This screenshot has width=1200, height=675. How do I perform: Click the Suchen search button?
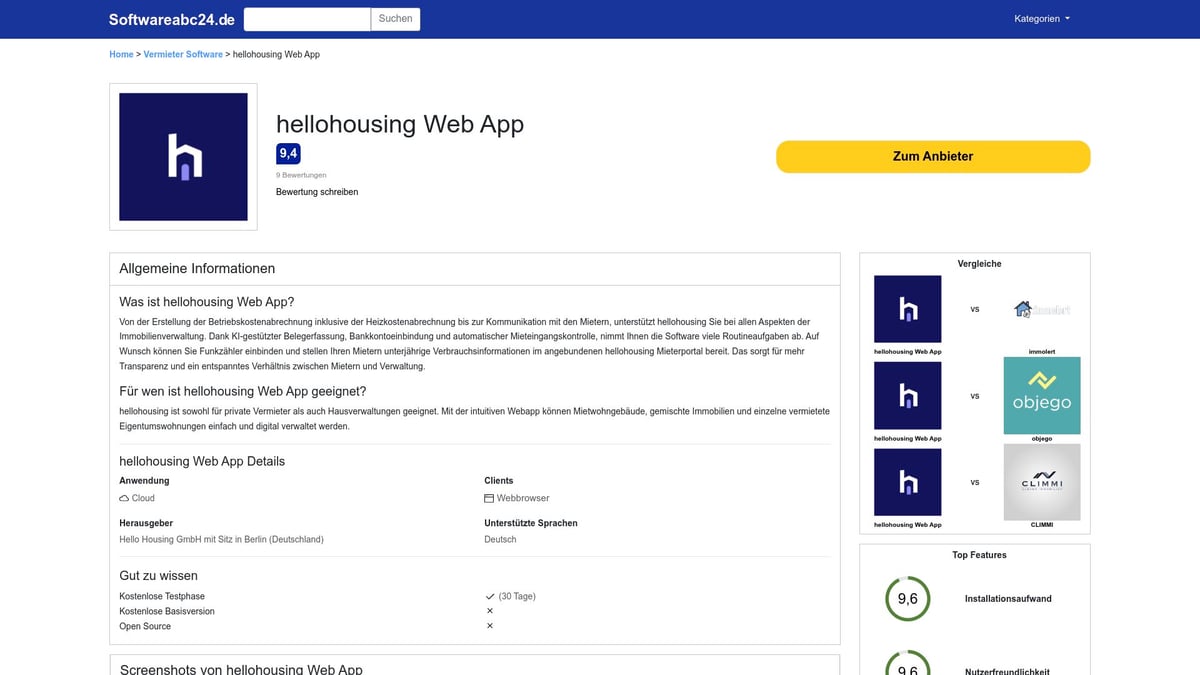coord(395,18)
